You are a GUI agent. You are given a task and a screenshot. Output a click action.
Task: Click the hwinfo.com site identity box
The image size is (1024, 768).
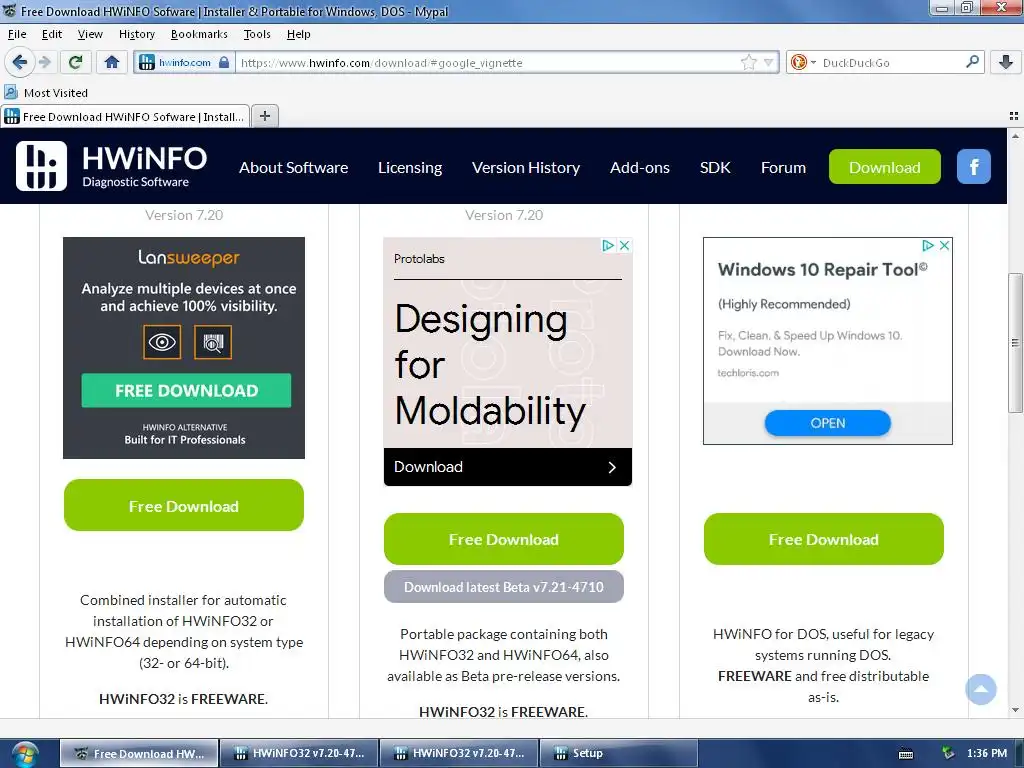click(x=185, y=63)
